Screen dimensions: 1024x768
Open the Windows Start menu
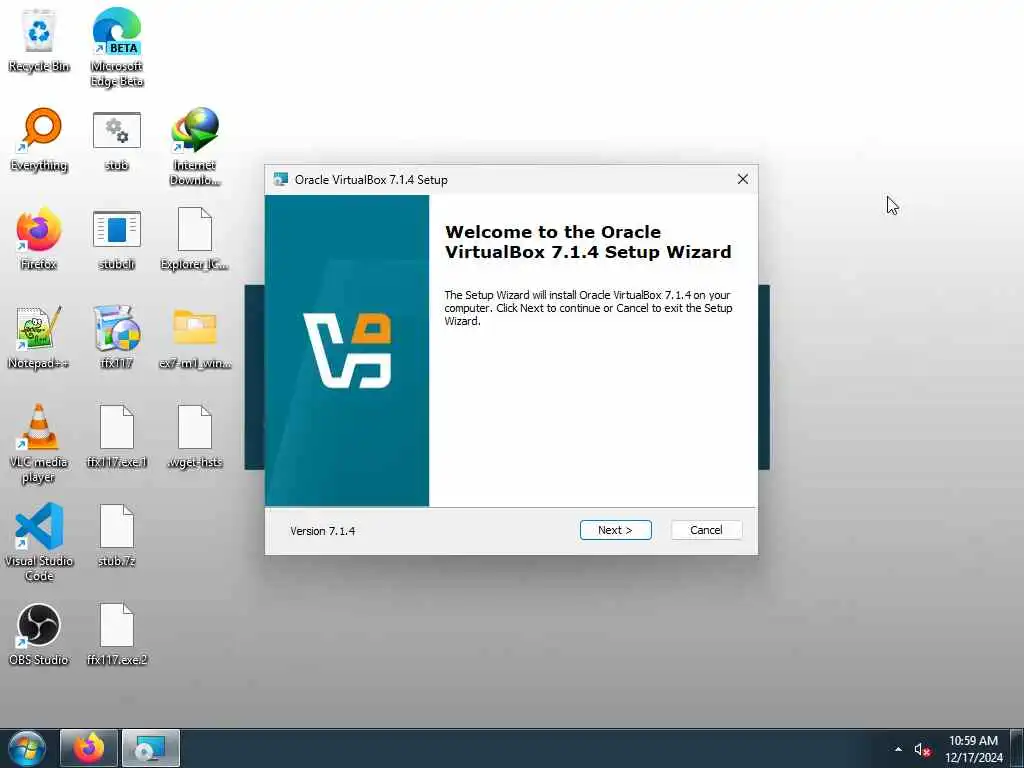point(27,748)
